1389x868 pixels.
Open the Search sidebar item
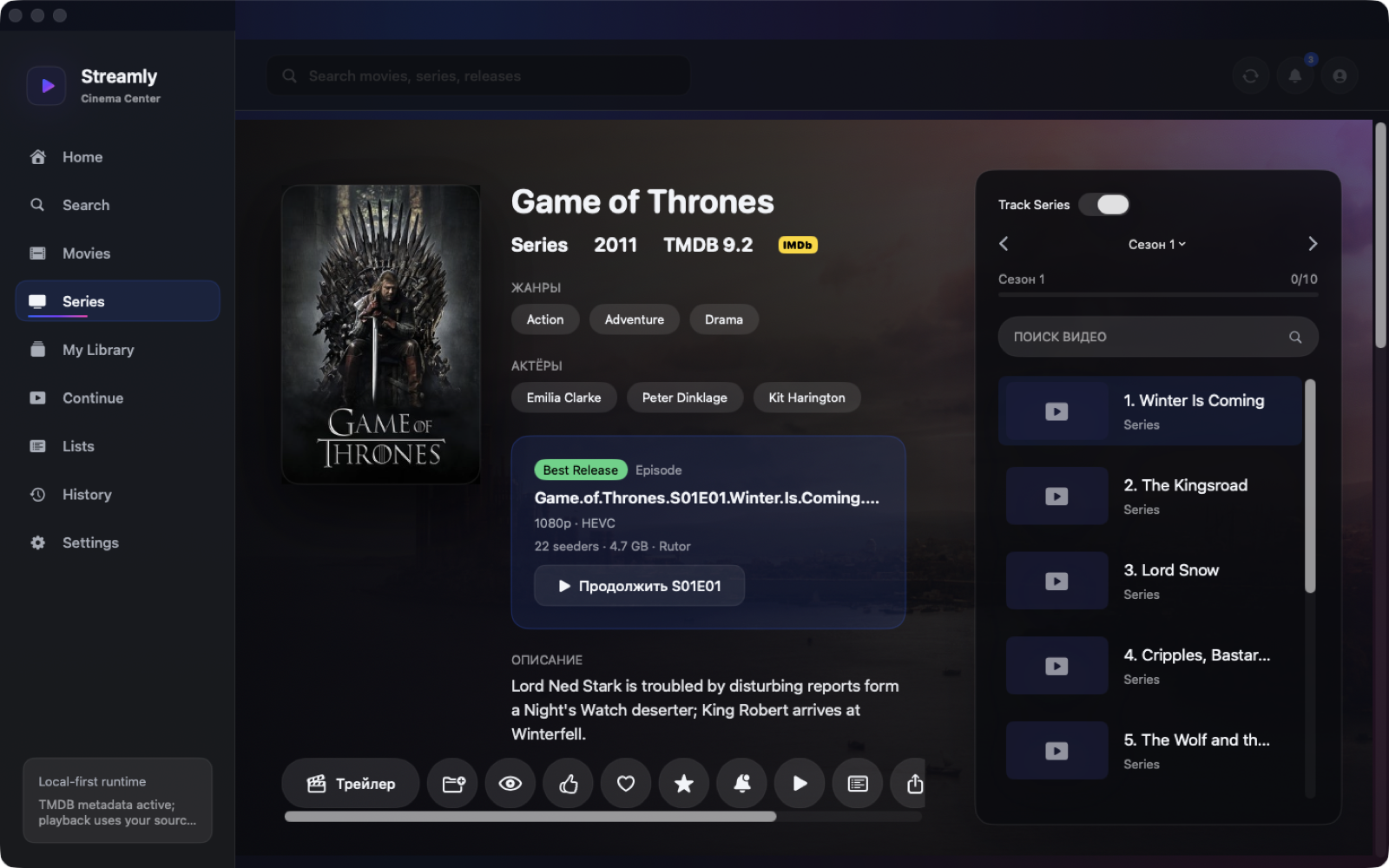tap(117, 205)
